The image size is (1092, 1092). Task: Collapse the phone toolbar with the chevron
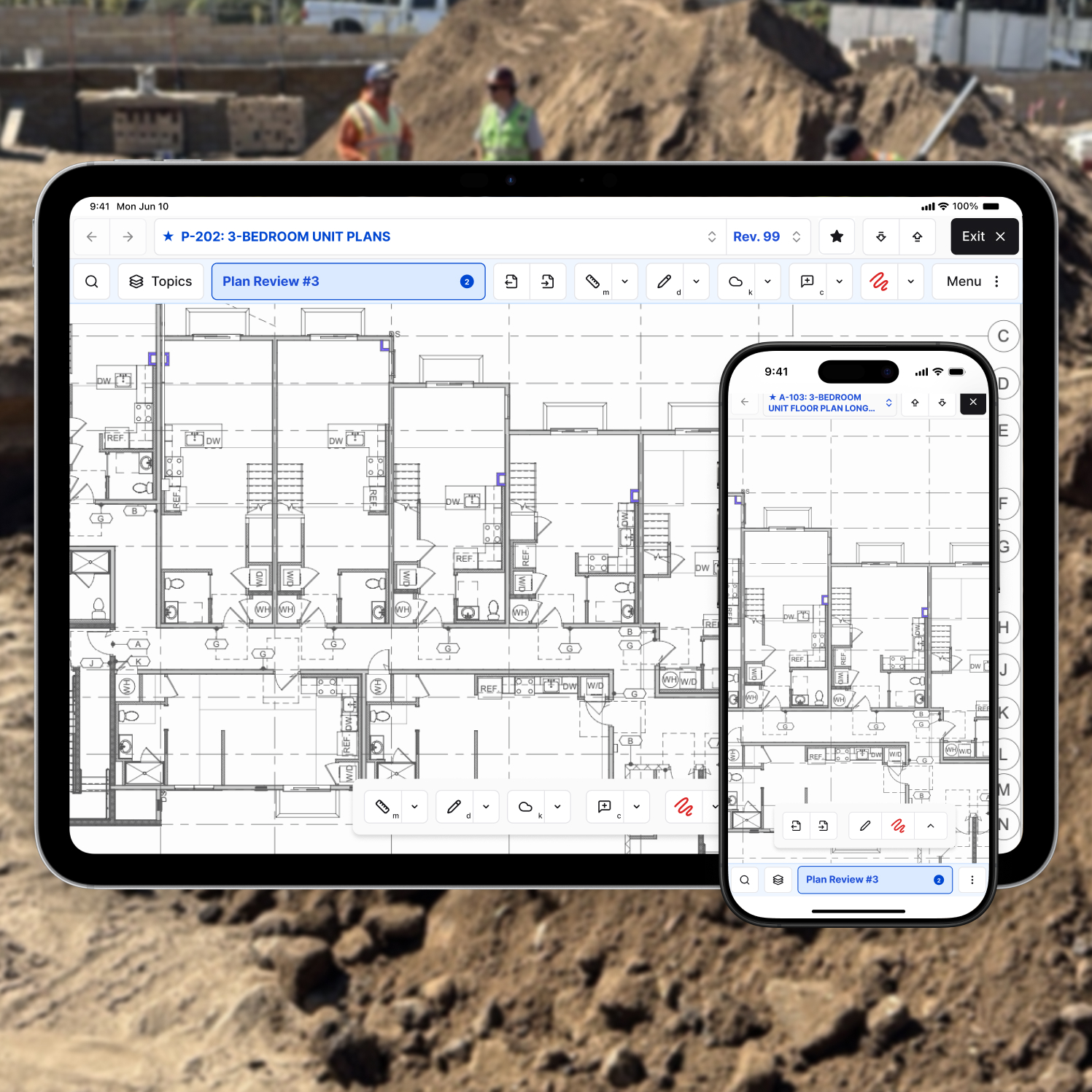tap(930, 825)
